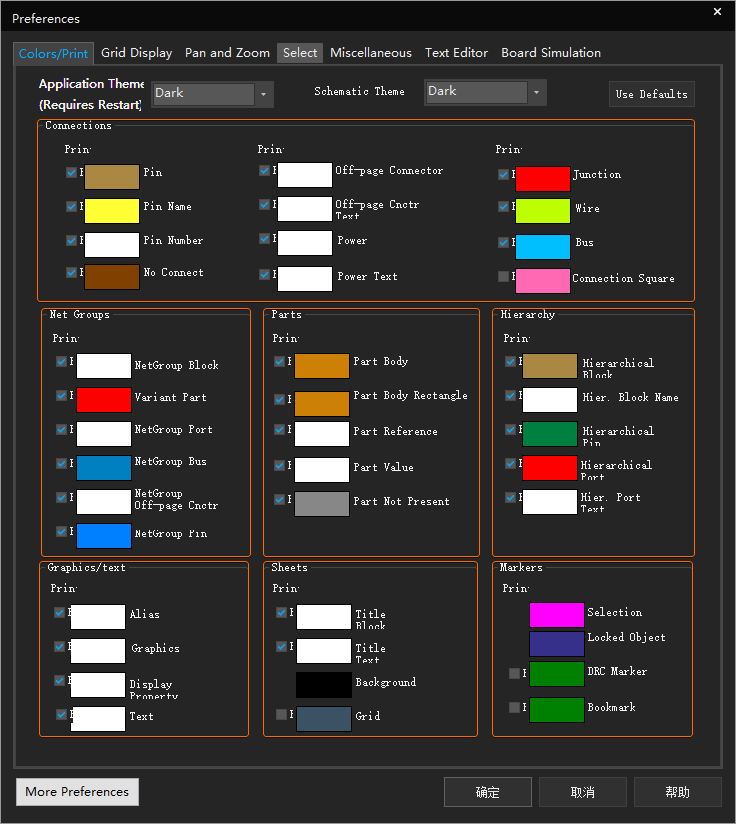Click the pink Connection Square color swatch
Image resolution: width=736 pixels, height=824 pixels.
pyautogui.click(x=542, y=280)
